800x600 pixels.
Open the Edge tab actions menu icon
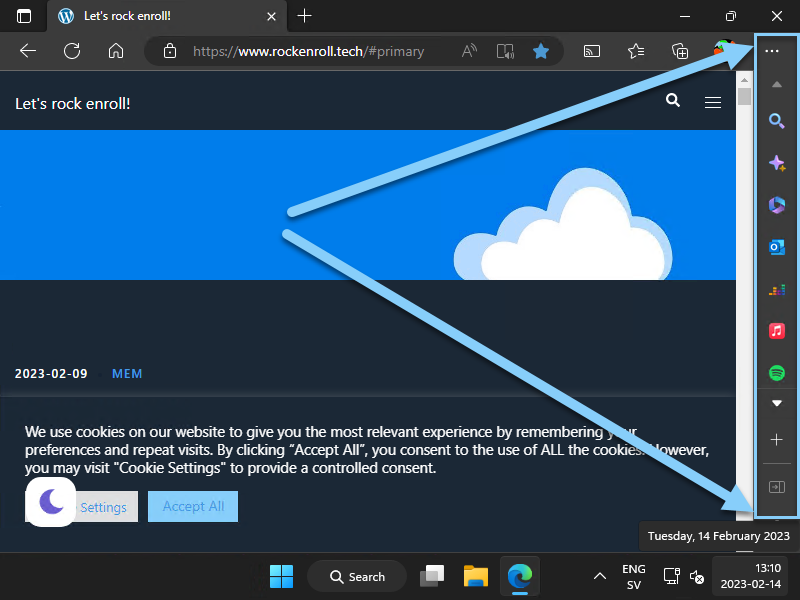[23, 16]
